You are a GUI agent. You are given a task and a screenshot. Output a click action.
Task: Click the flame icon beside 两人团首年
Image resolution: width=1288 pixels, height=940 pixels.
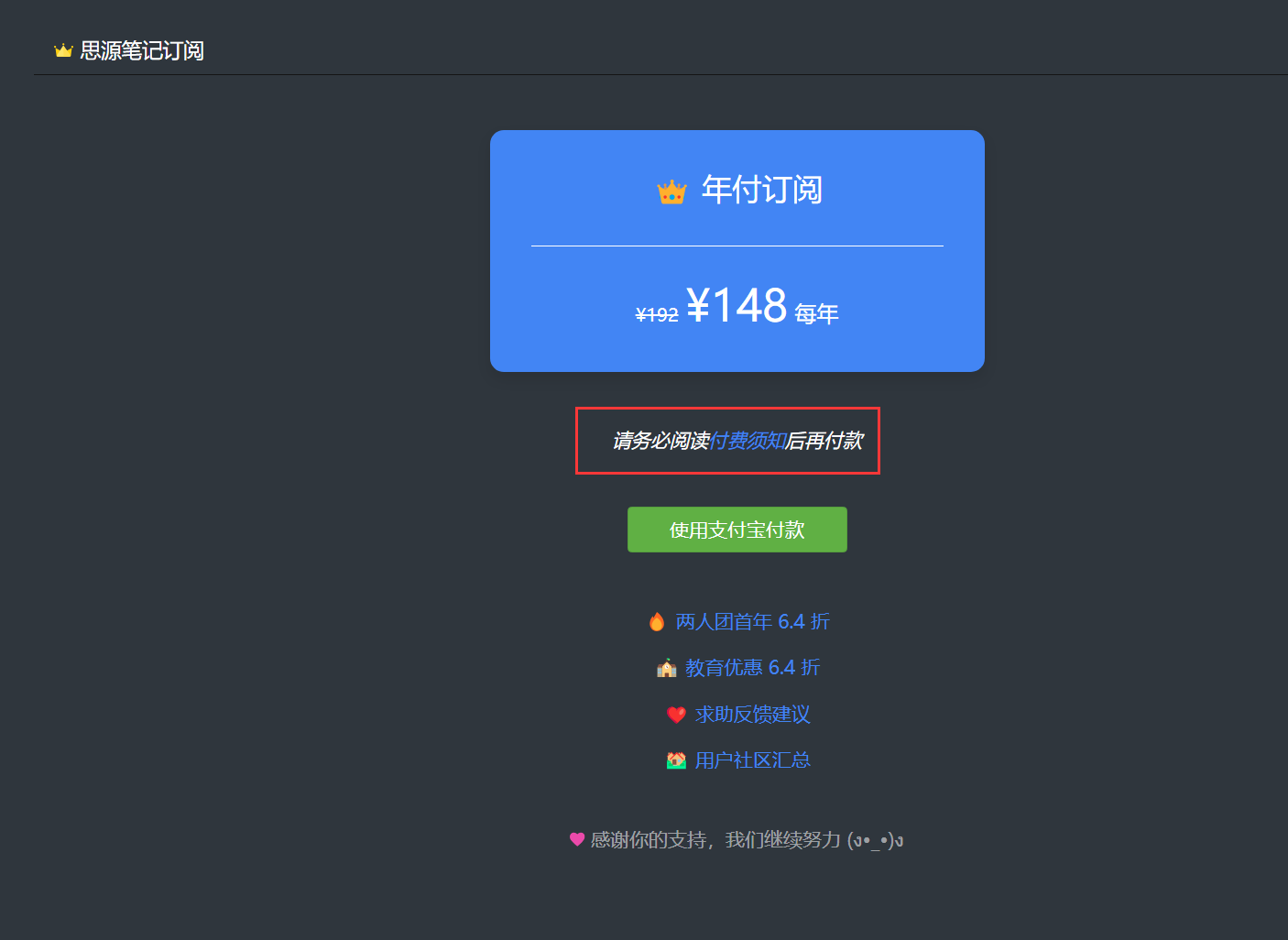[657, 622]
